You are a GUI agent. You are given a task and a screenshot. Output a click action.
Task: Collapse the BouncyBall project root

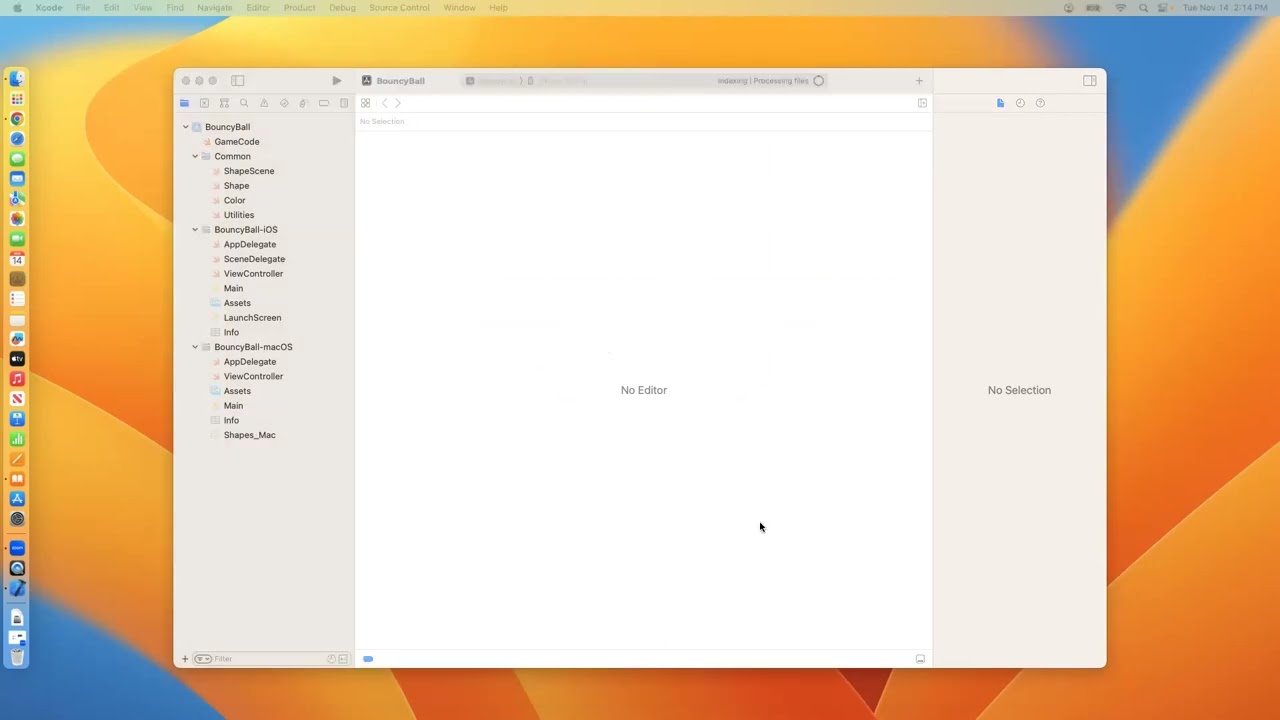(x=185, y=127)
